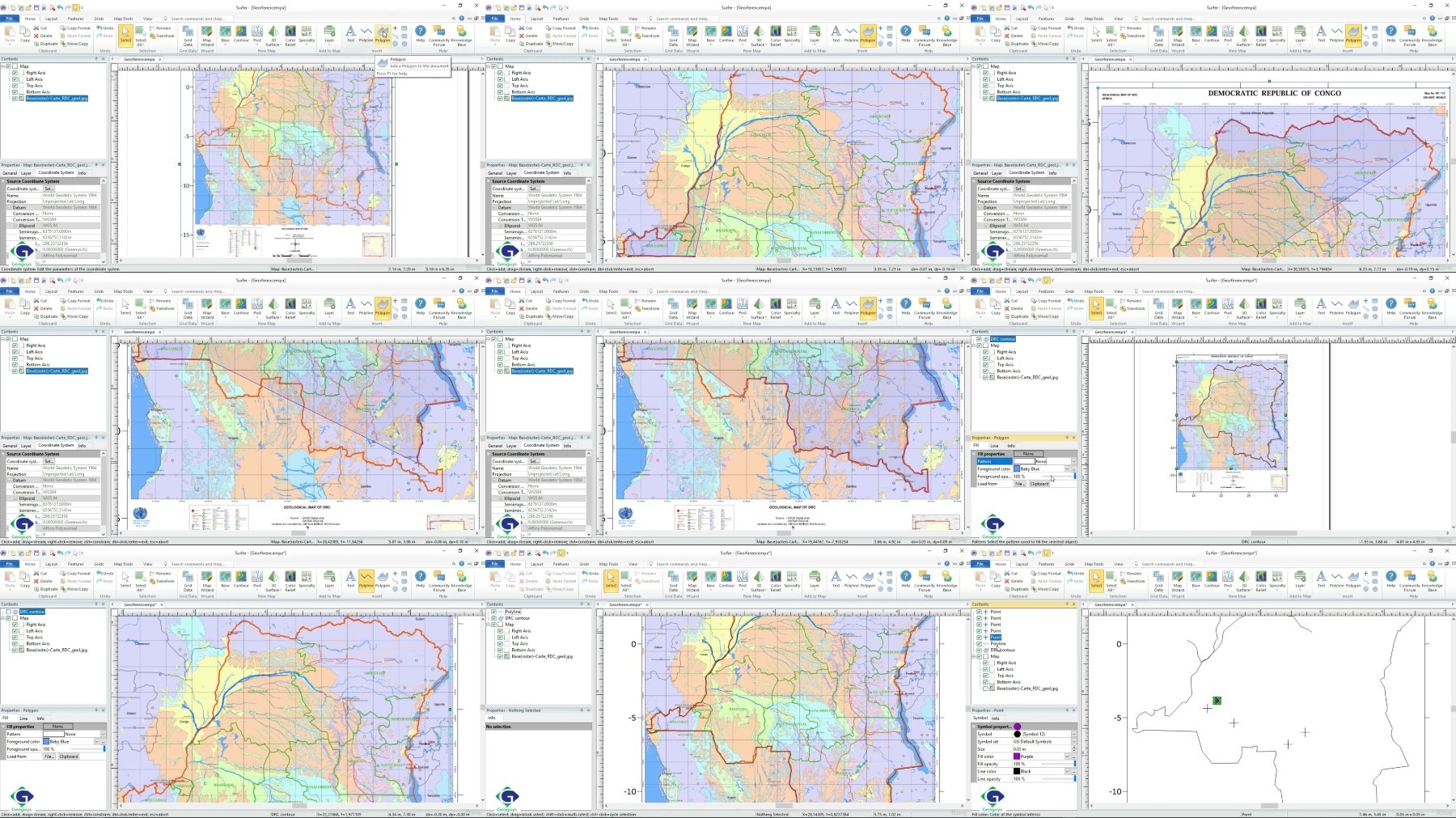The width and height of the screenshot is (1456, 818).
Task: Collapse Map tree node in Properties - Point window
Action: (974, 656)
